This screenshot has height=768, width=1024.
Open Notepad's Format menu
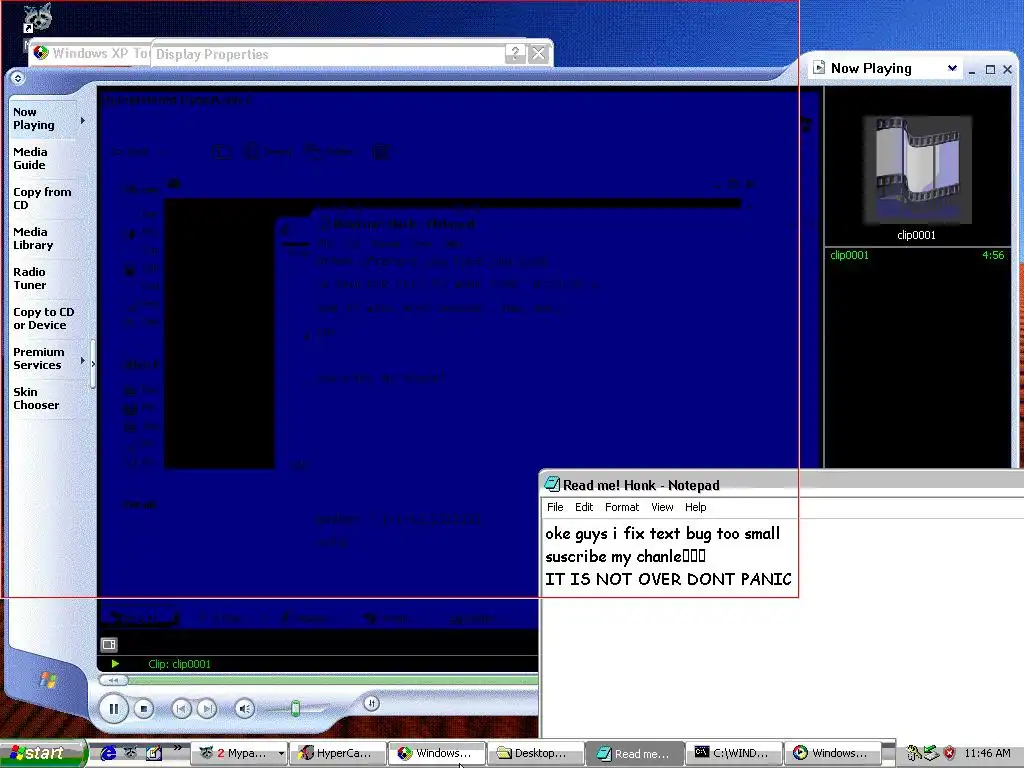coord(622,507)
